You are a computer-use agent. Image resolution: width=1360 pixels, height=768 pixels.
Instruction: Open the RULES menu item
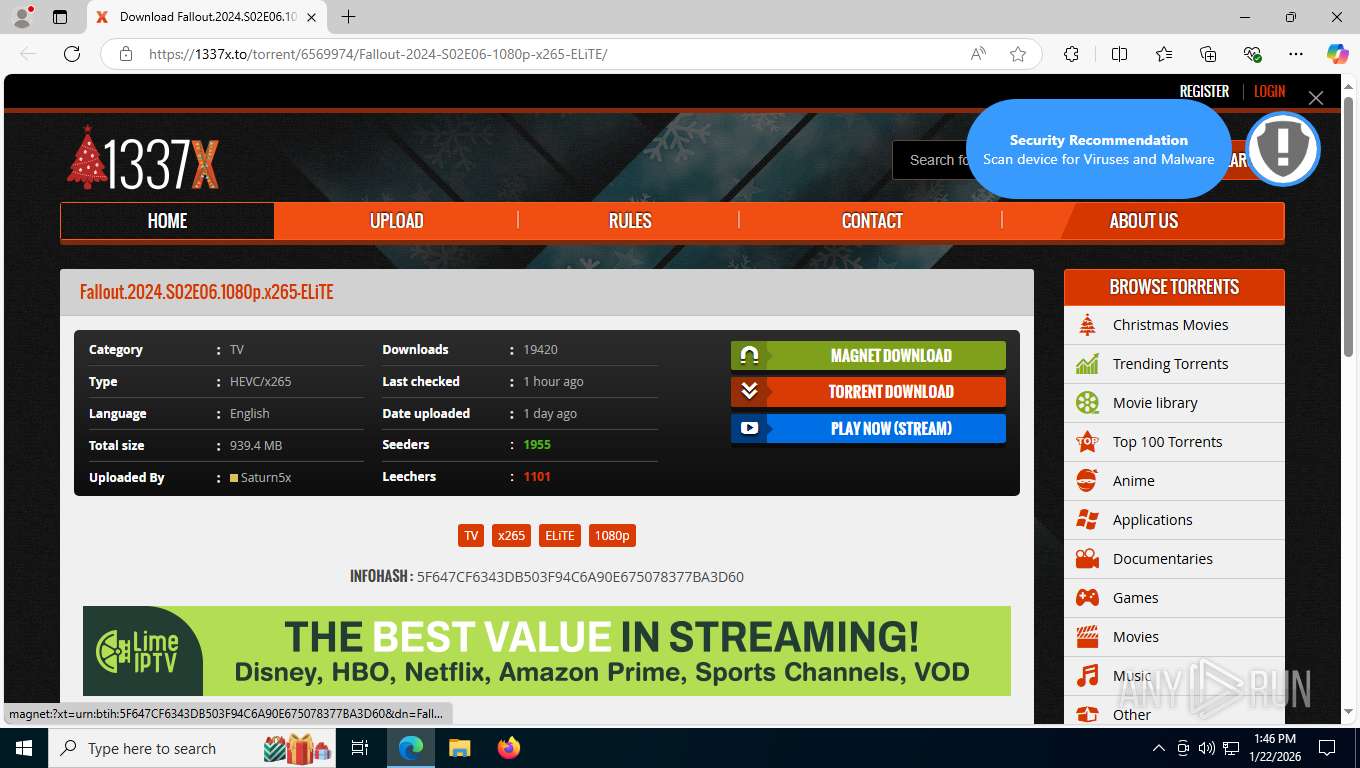pyautogui.click(x=630, y=221)
